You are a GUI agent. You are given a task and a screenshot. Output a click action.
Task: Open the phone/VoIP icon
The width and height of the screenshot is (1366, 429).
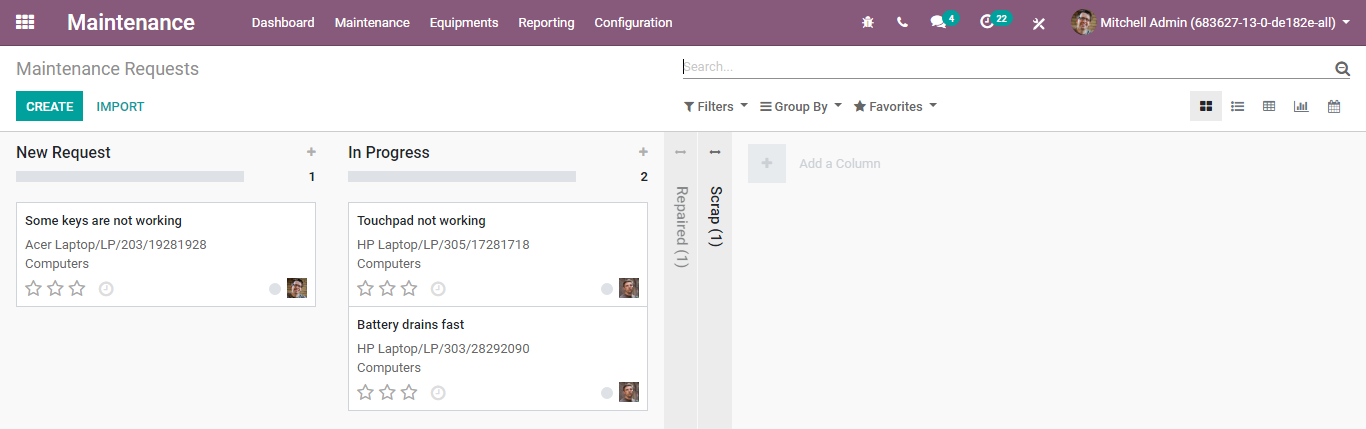point(902,22)
